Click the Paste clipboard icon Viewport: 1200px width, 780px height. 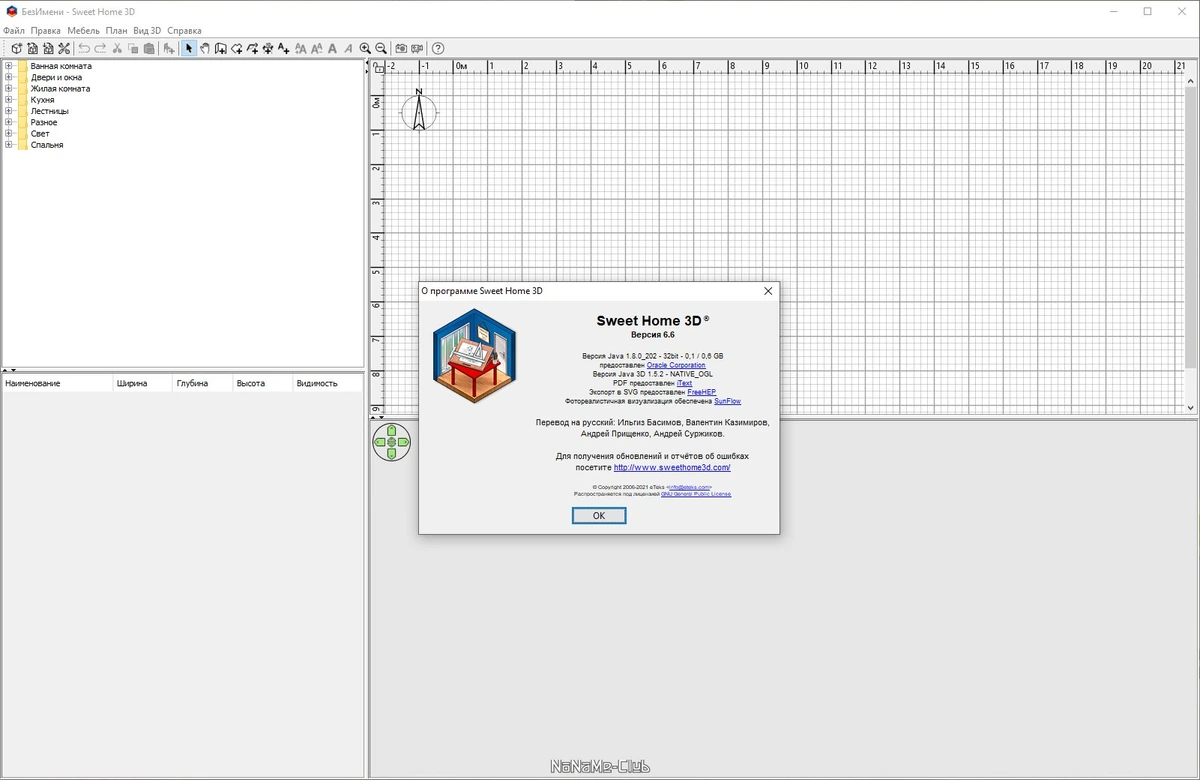tap(149, 48)
